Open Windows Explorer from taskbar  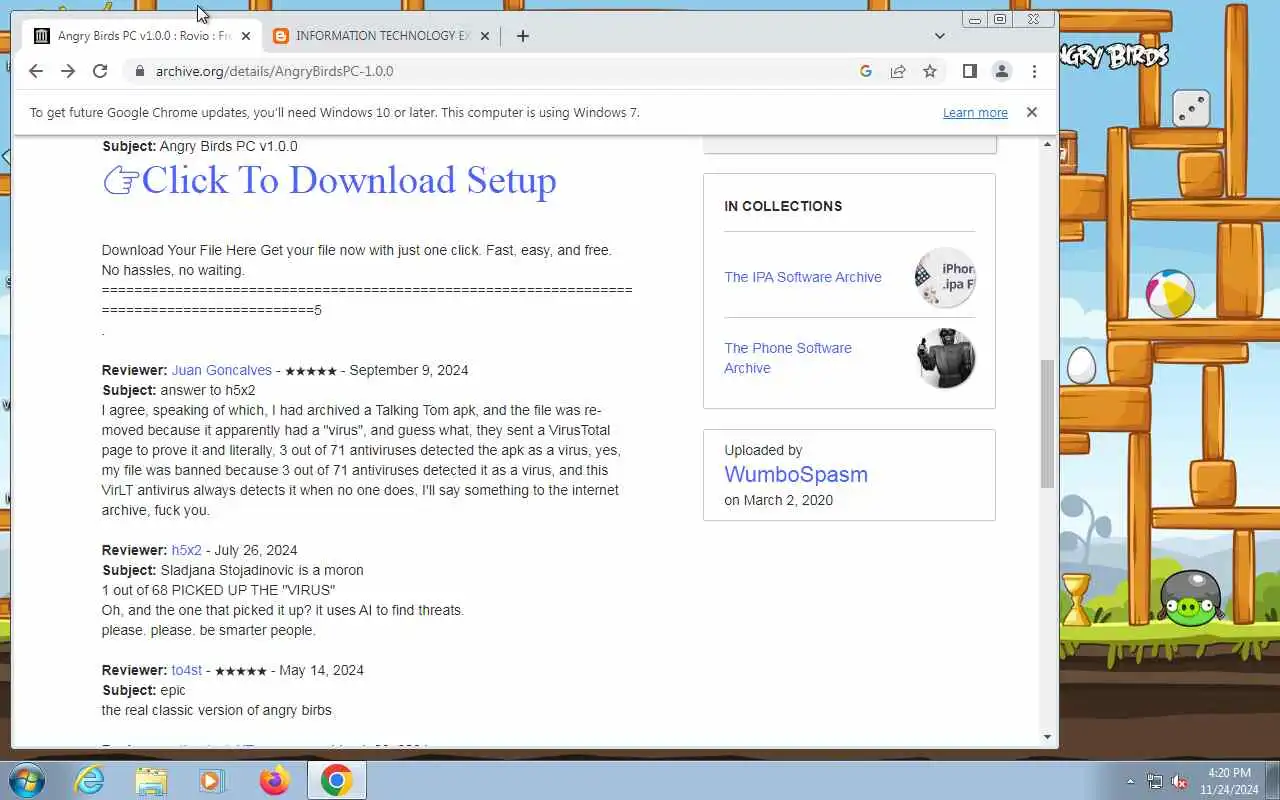151,780
